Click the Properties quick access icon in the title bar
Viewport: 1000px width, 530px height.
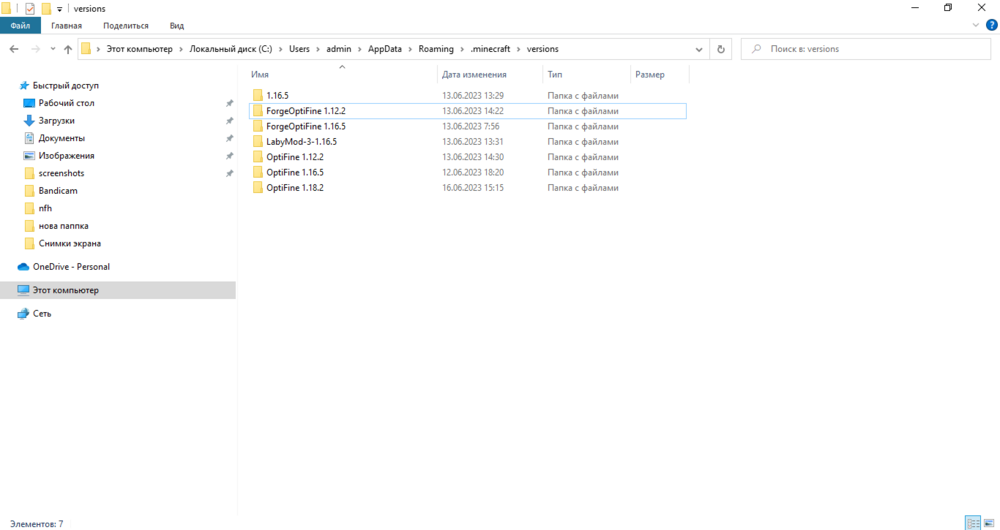click(x=29, y=8)
